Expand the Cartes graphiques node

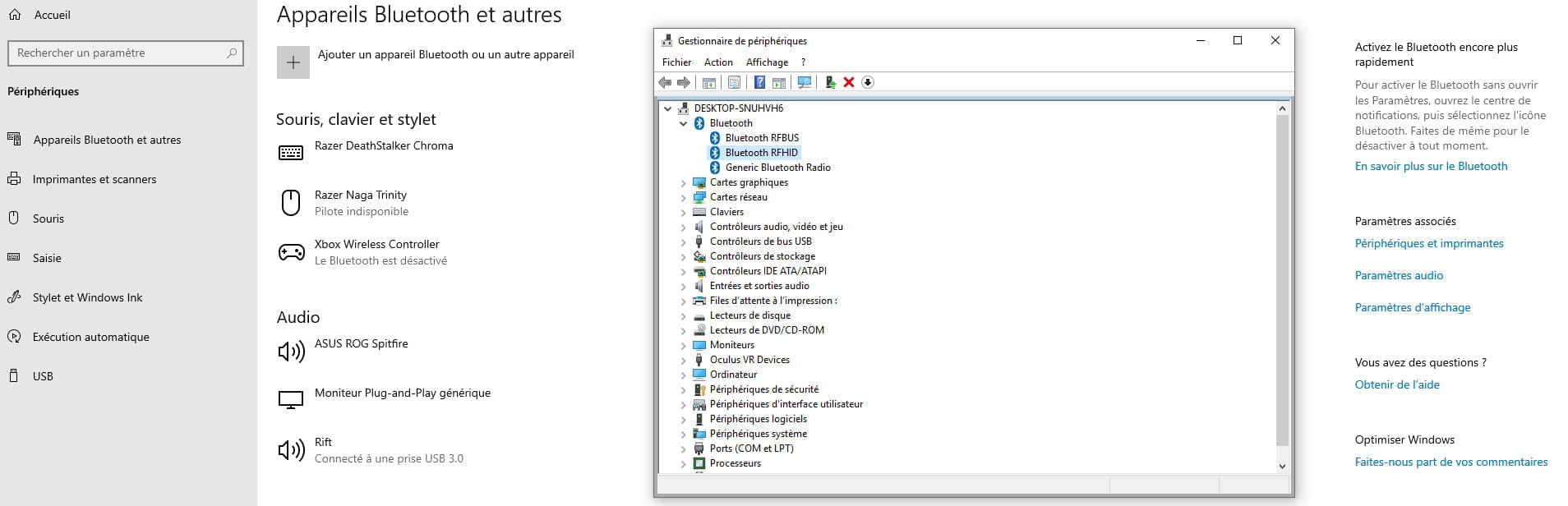pos(683,182)
